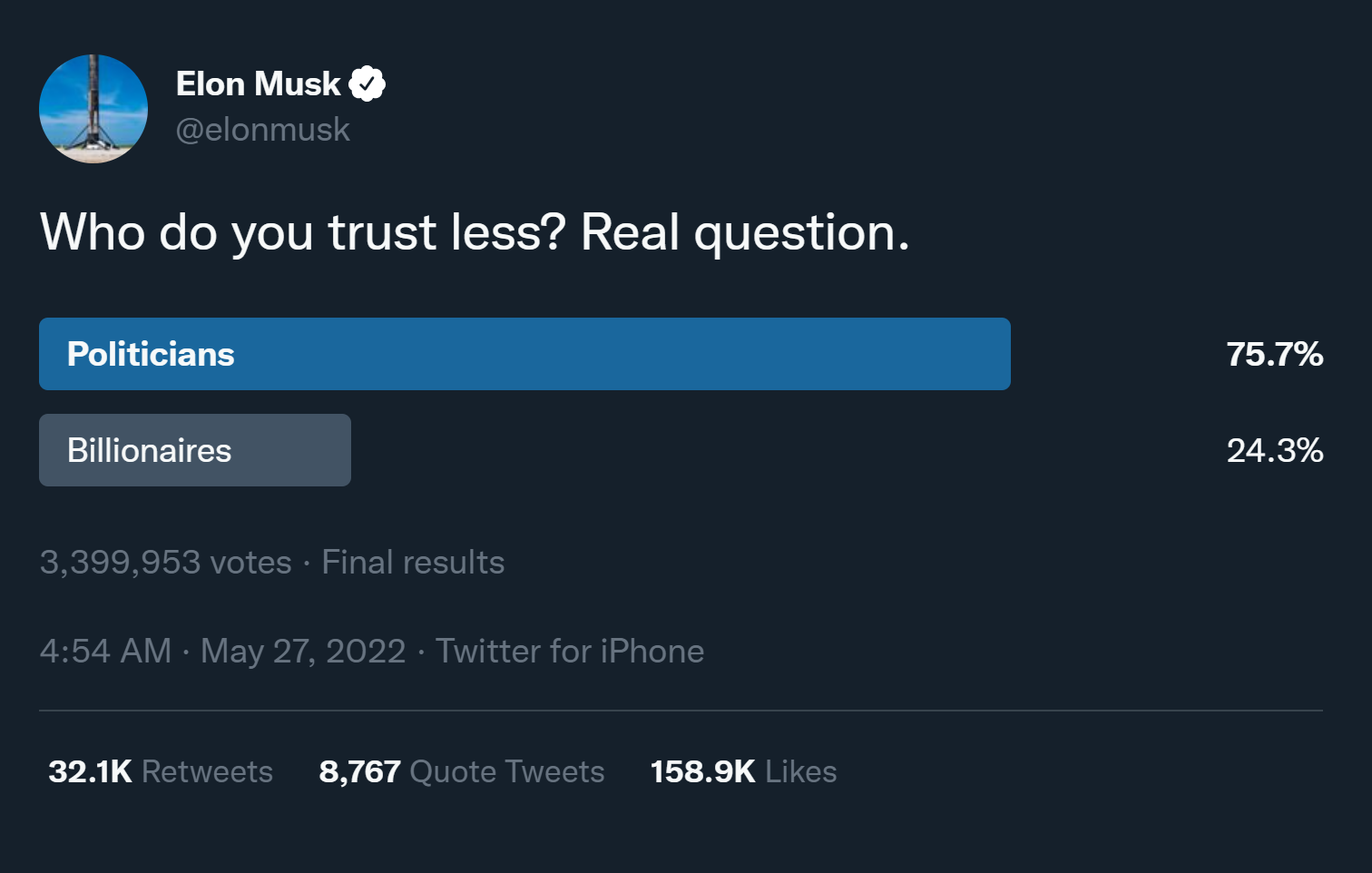Select the Politicians poll result bar
Viewport: 1372px width, 873px height.
point(524,354)
